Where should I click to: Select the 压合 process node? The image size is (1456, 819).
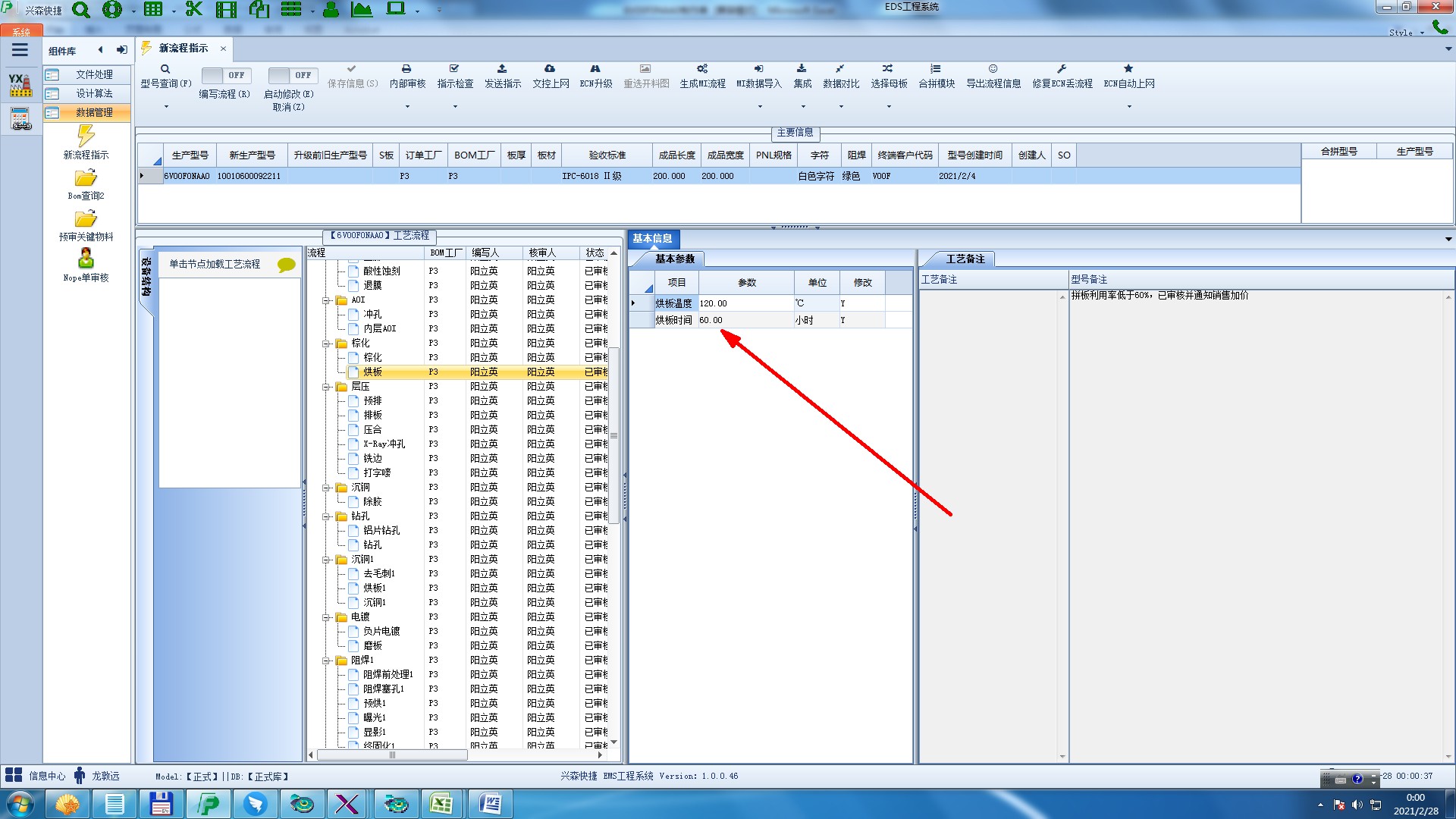[x=372, y=430]
